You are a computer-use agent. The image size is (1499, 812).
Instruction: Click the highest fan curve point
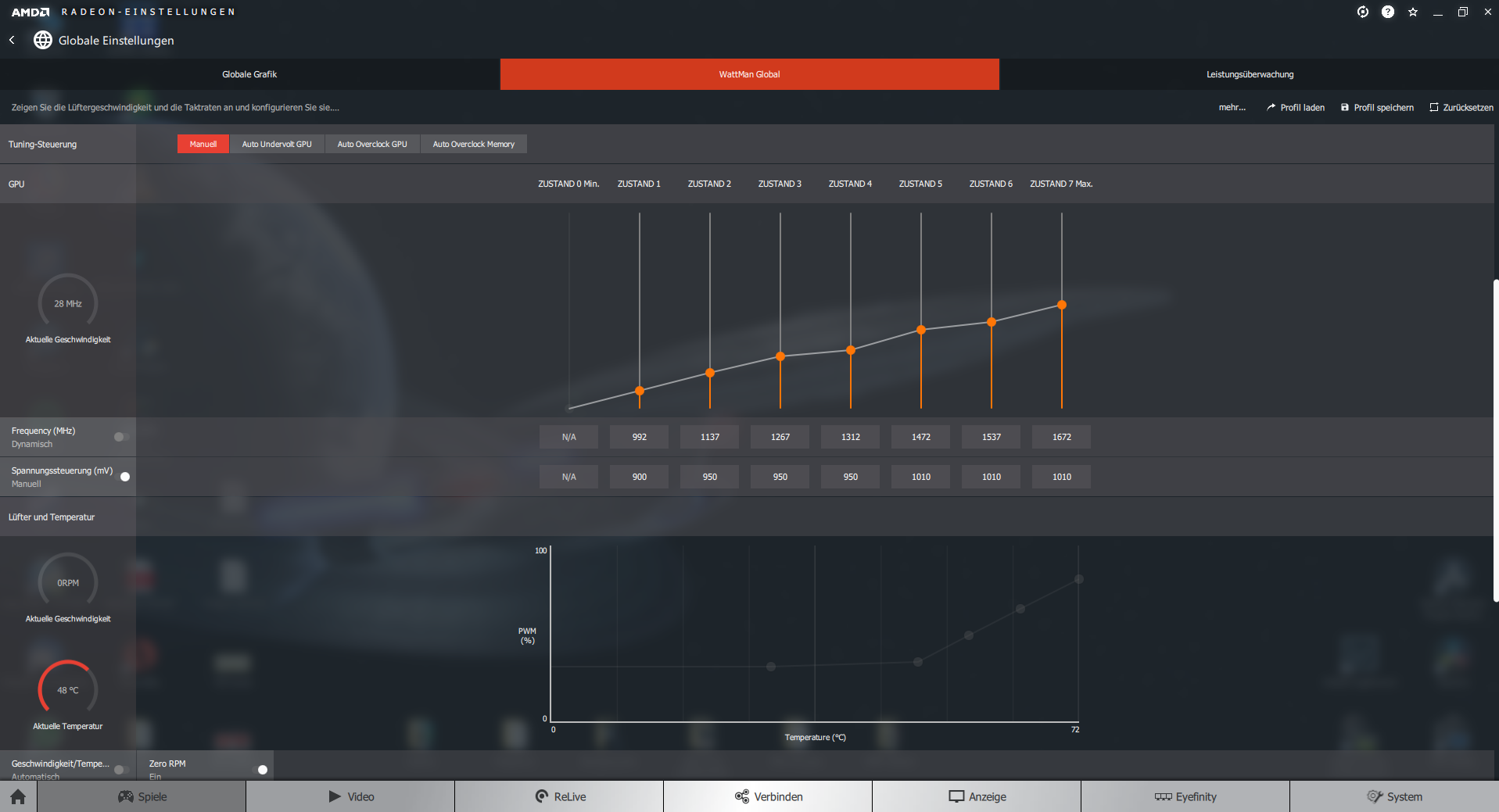[x=1079, y=579]
